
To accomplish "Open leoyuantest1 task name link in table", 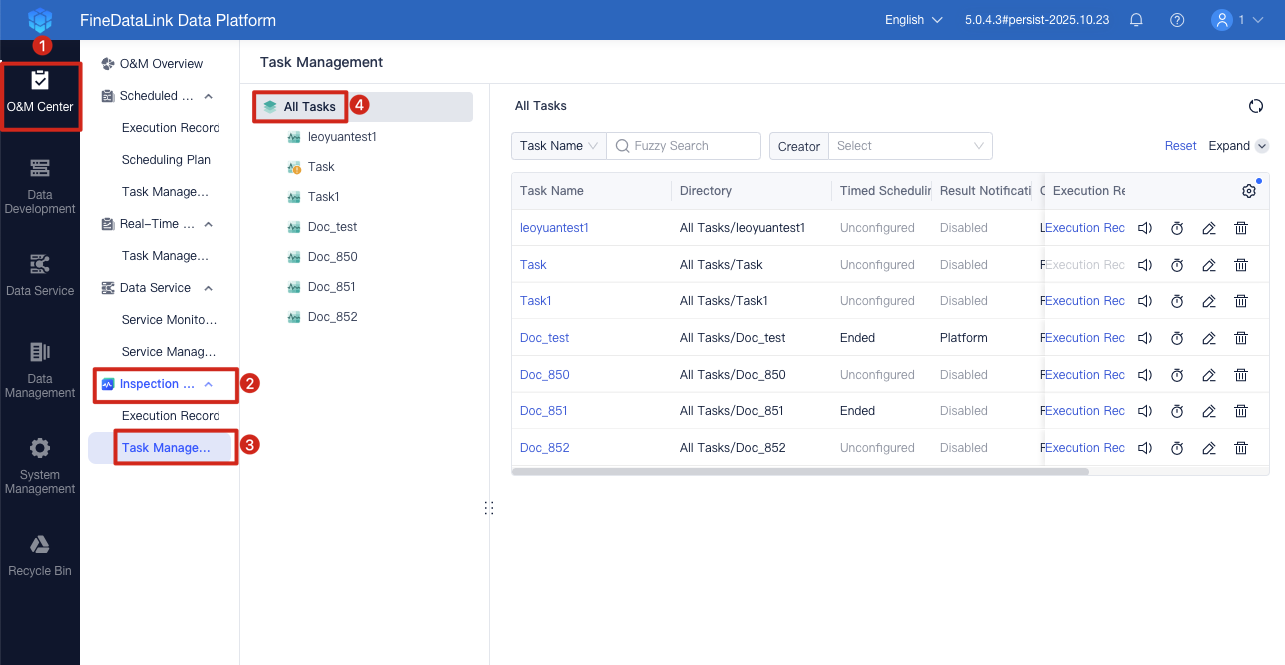I will (x=554, y=228).
